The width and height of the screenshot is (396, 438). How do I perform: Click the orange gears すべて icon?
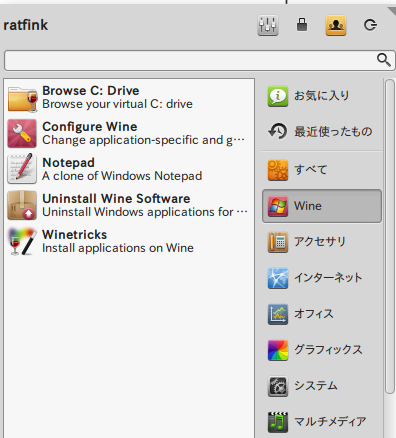point(278,170)
